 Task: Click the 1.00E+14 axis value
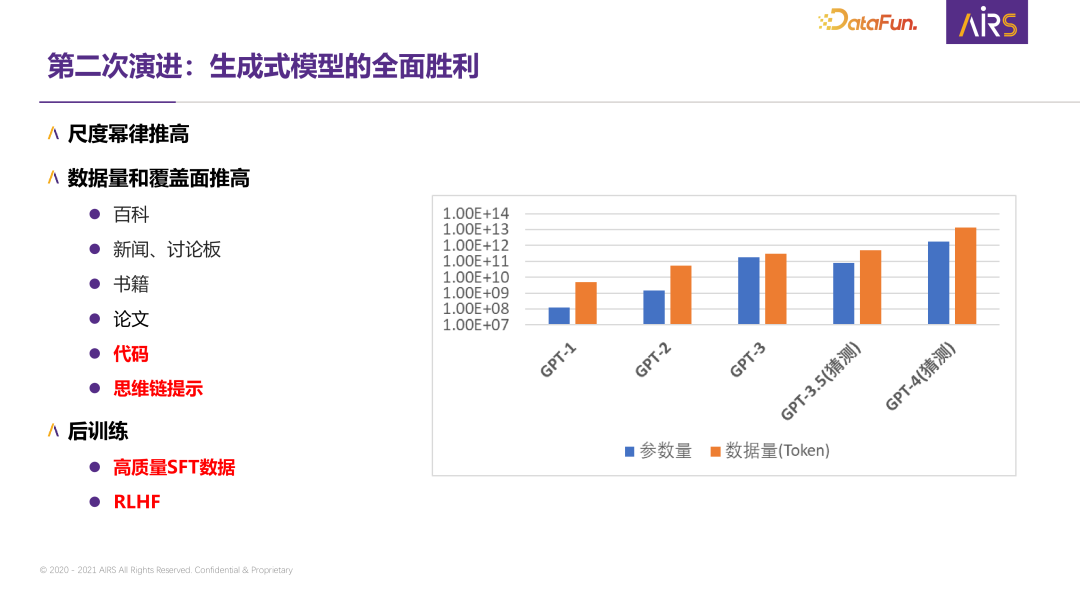(x=476, y=214)
